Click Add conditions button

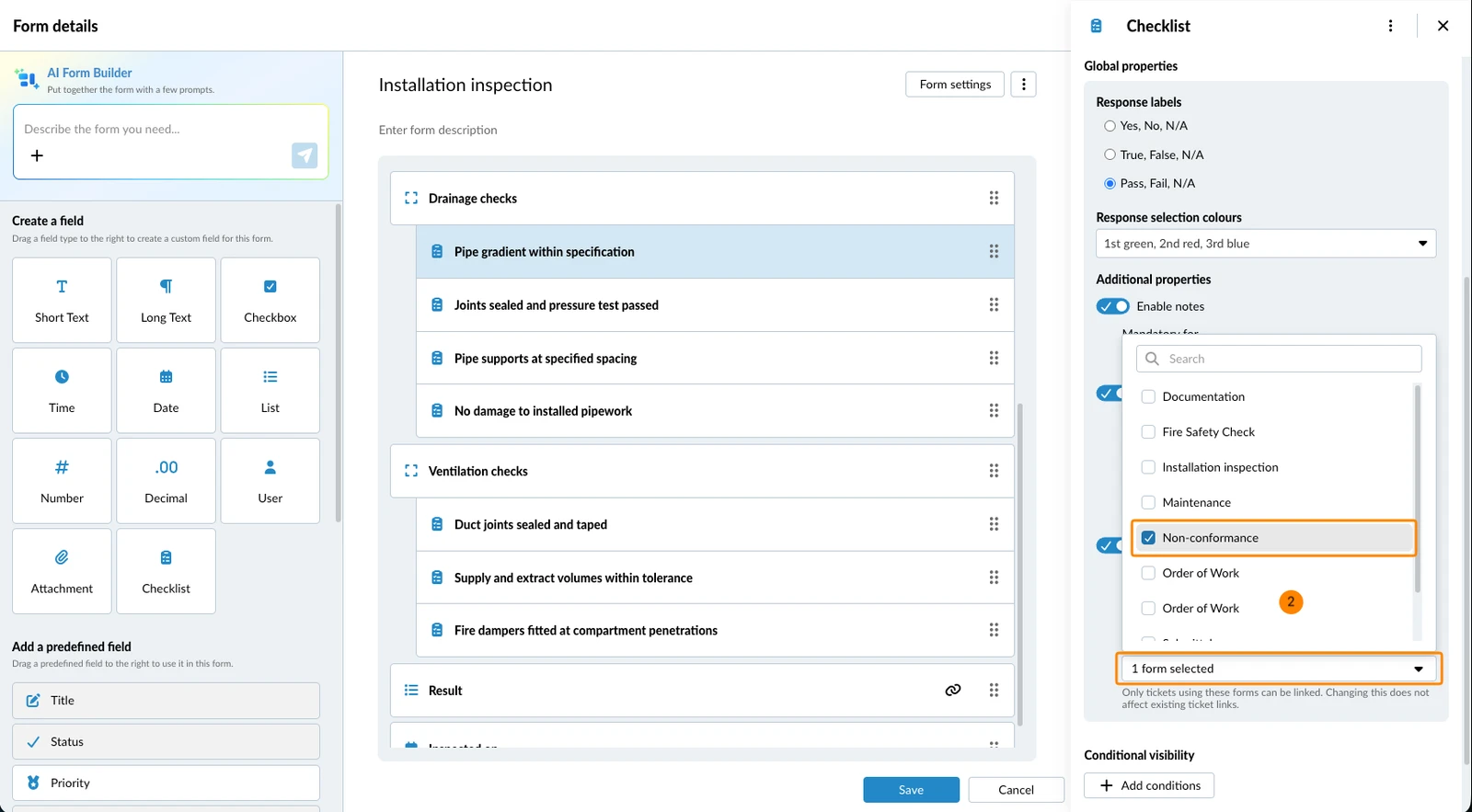coord(1149,785)
